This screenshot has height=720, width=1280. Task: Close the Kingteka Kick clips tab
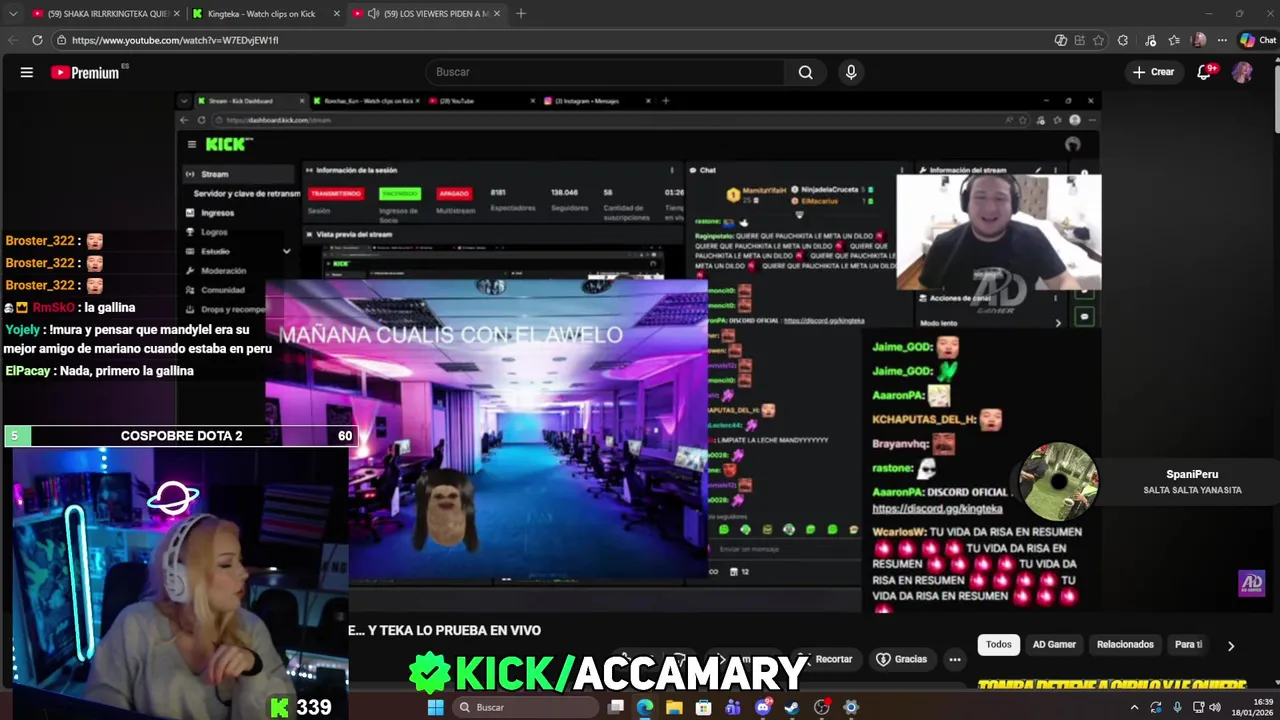[336, 14]
